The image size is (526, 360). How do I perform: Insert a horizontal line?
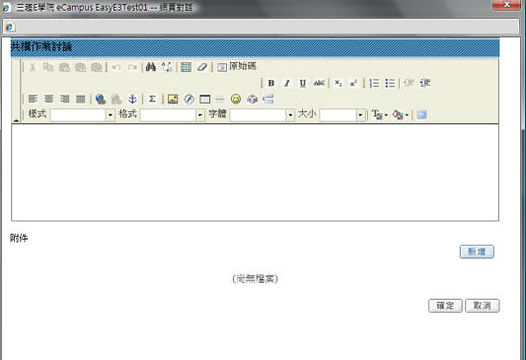(220, 99)
